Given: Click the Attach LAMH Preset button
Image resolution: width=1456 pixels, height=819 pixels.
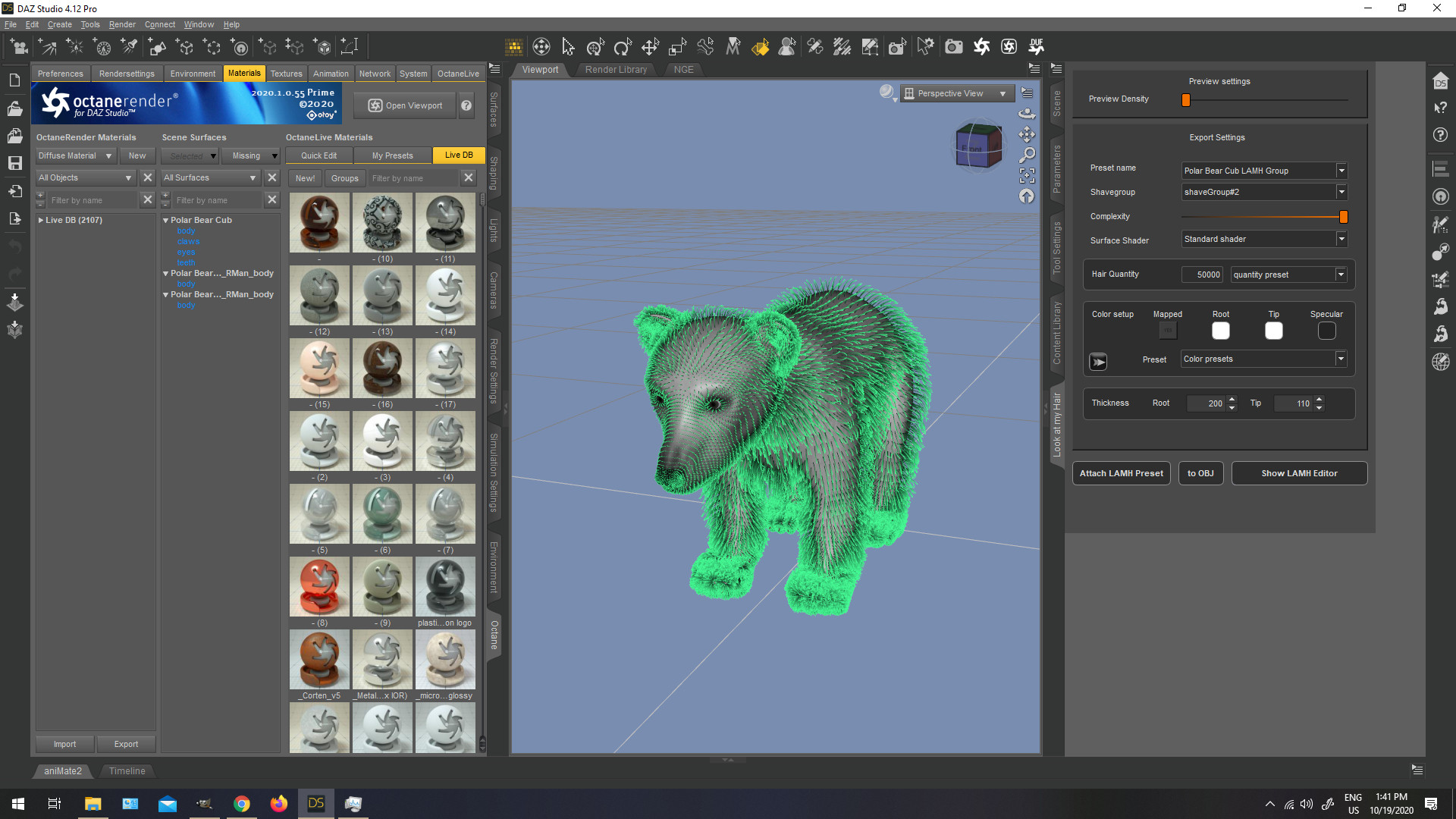Looking at the screenshot, I should (x=1121, y=473).
